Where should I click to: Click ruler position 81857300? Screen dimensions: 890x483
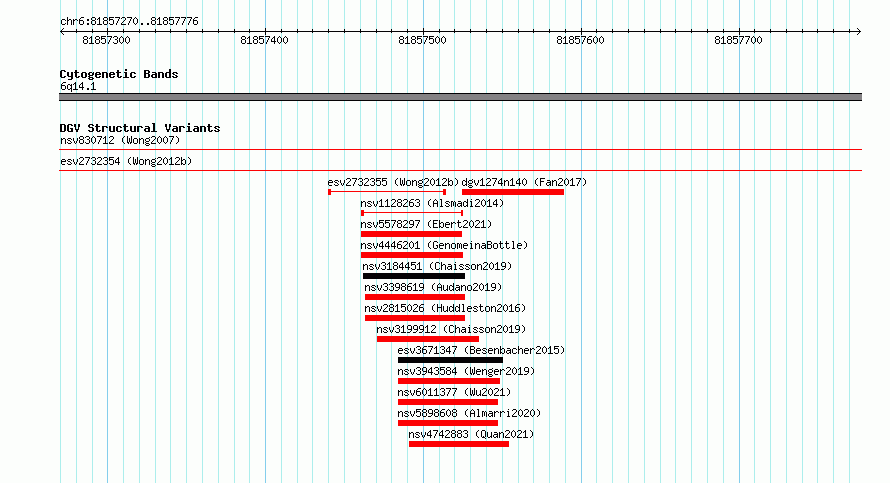pyautogui.click(x=107, y=40)
